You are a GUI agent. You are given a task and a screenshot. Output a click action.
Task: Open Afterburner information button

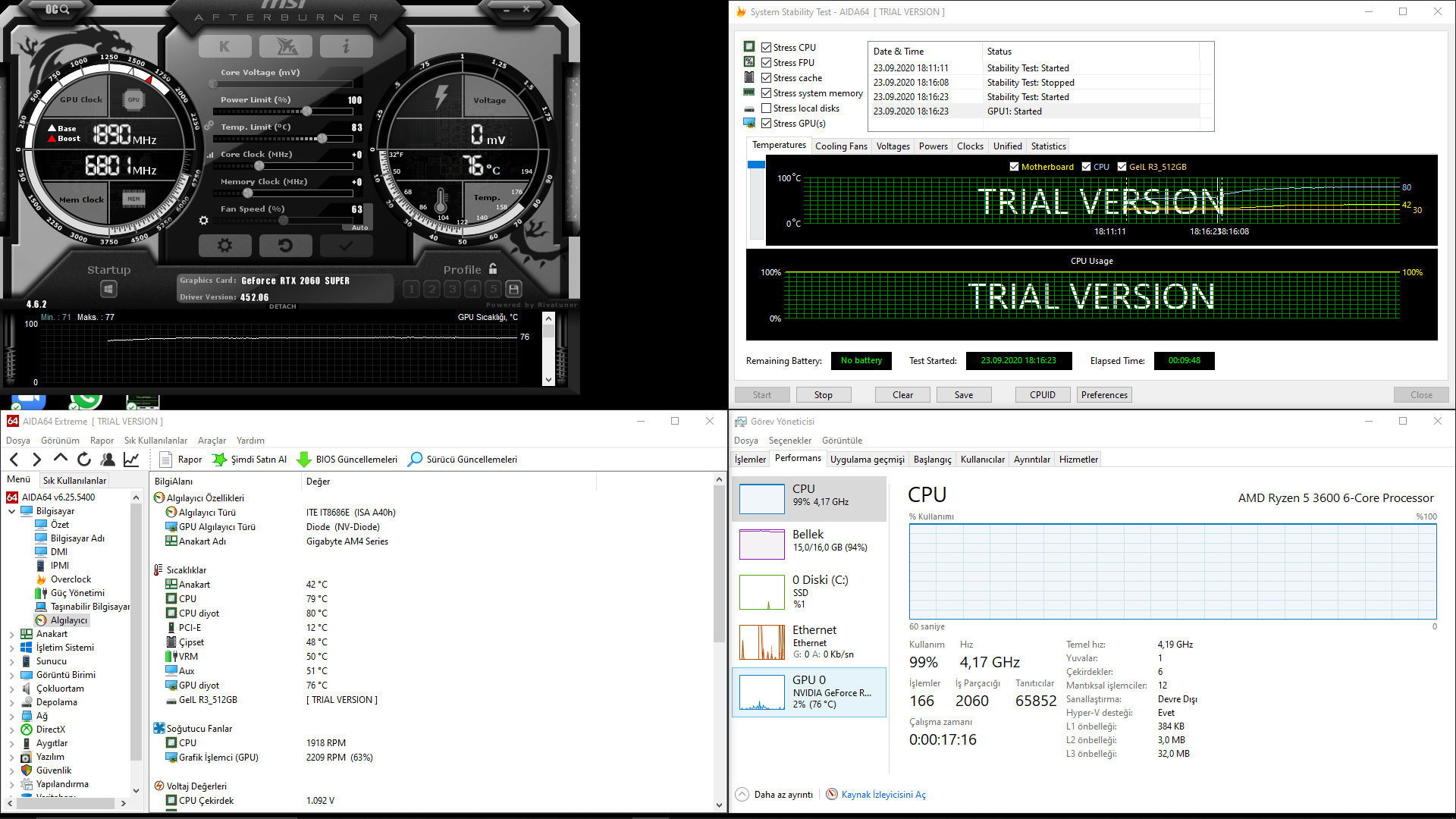346,46
